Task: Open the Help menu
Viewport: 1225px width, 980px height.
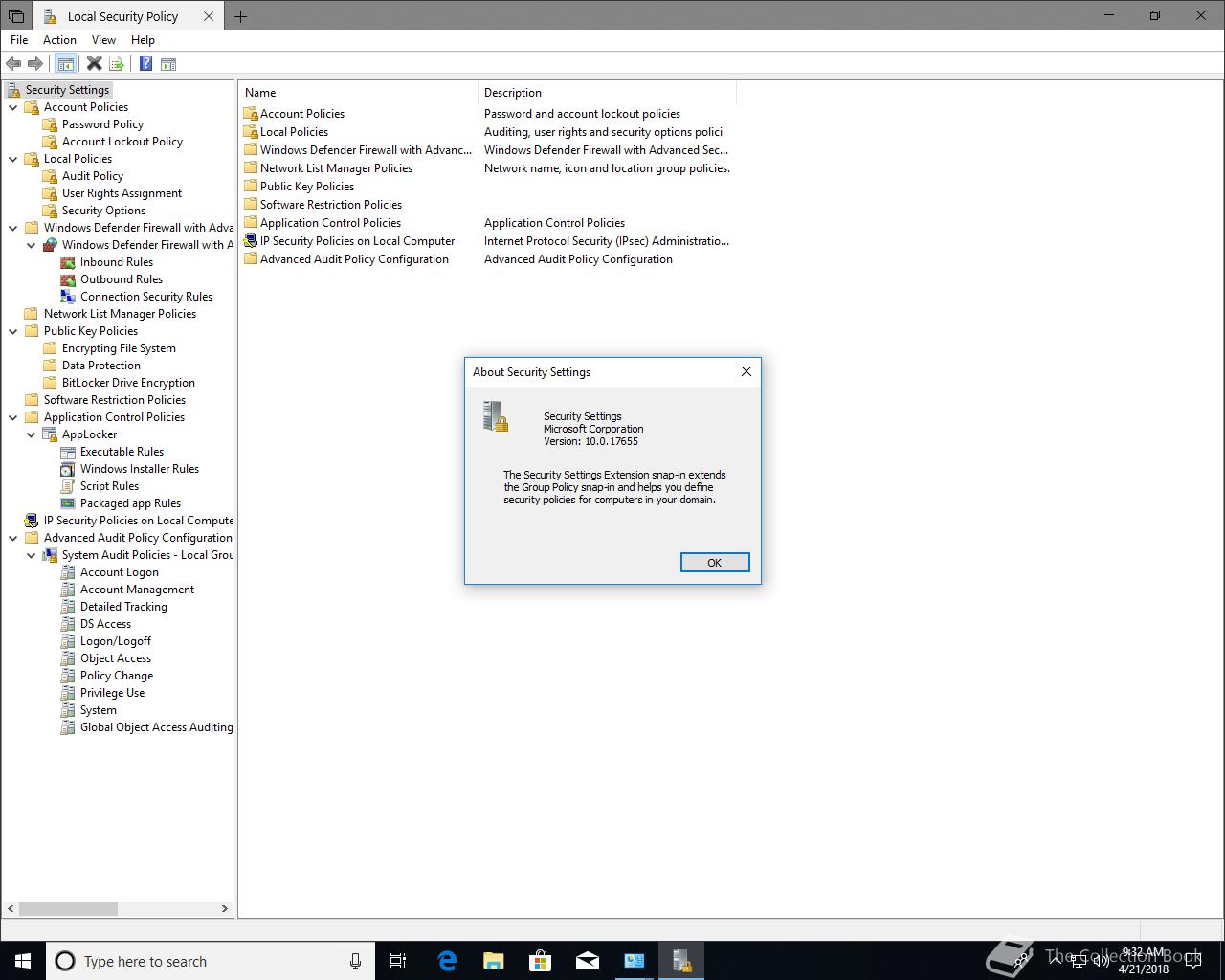Action: (x=143, y=40)
